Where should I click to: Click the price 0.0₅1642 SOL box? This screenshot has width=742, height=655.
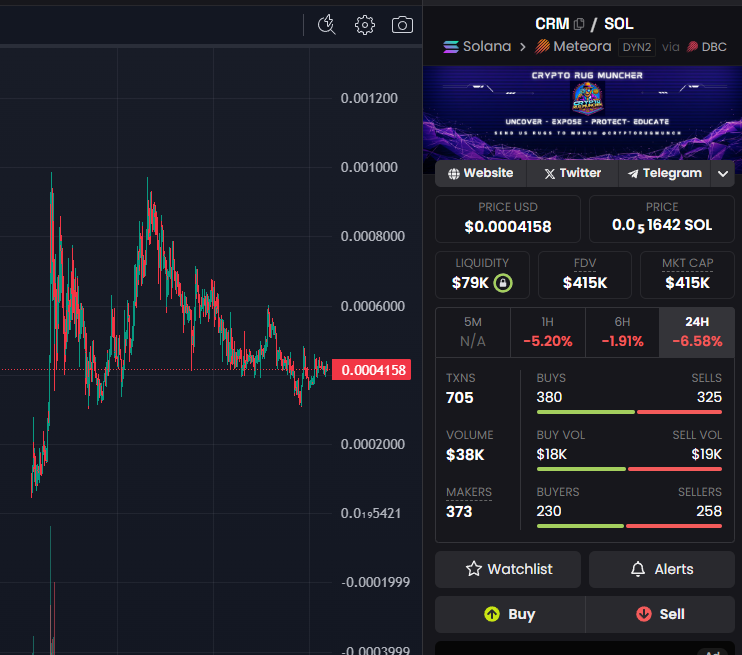click(662, 219)
